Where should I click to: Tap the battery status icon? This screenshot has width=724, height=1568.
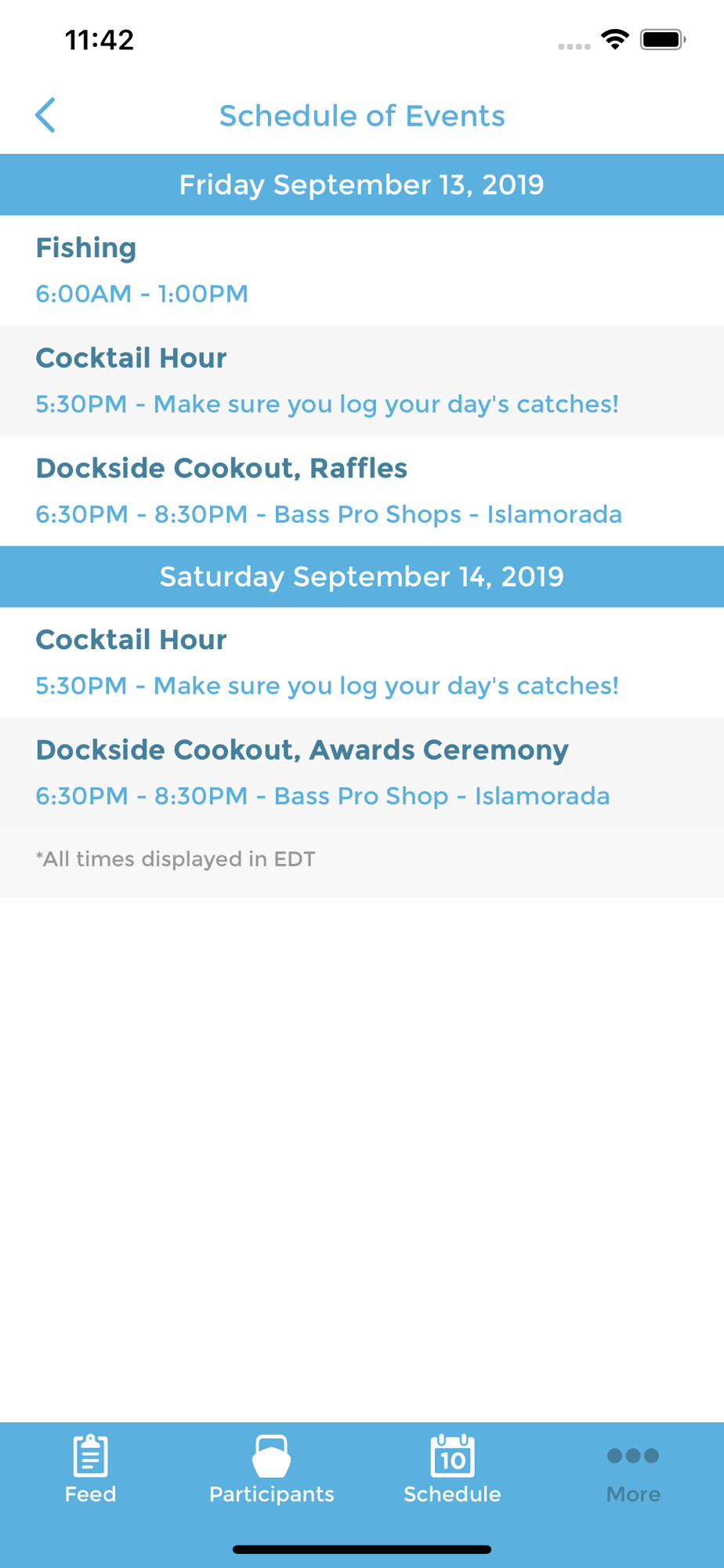point(663,39)
